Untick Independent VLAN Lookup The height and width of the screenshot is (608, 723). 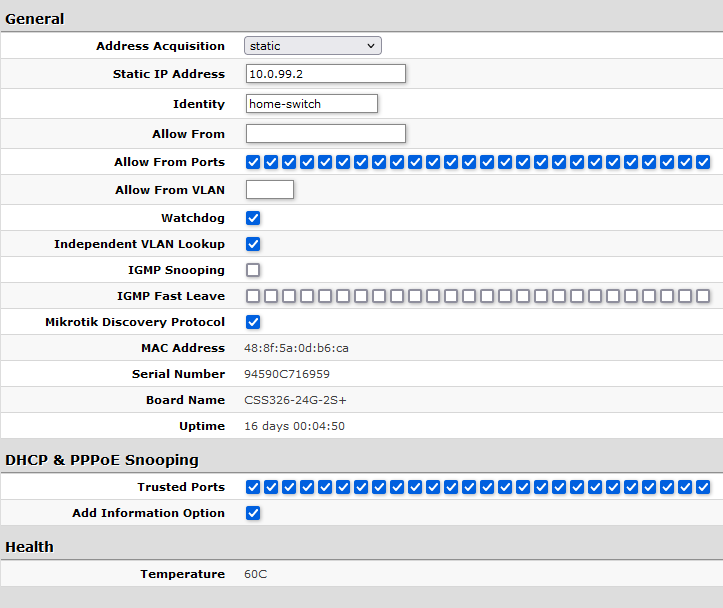coord(253,244)
